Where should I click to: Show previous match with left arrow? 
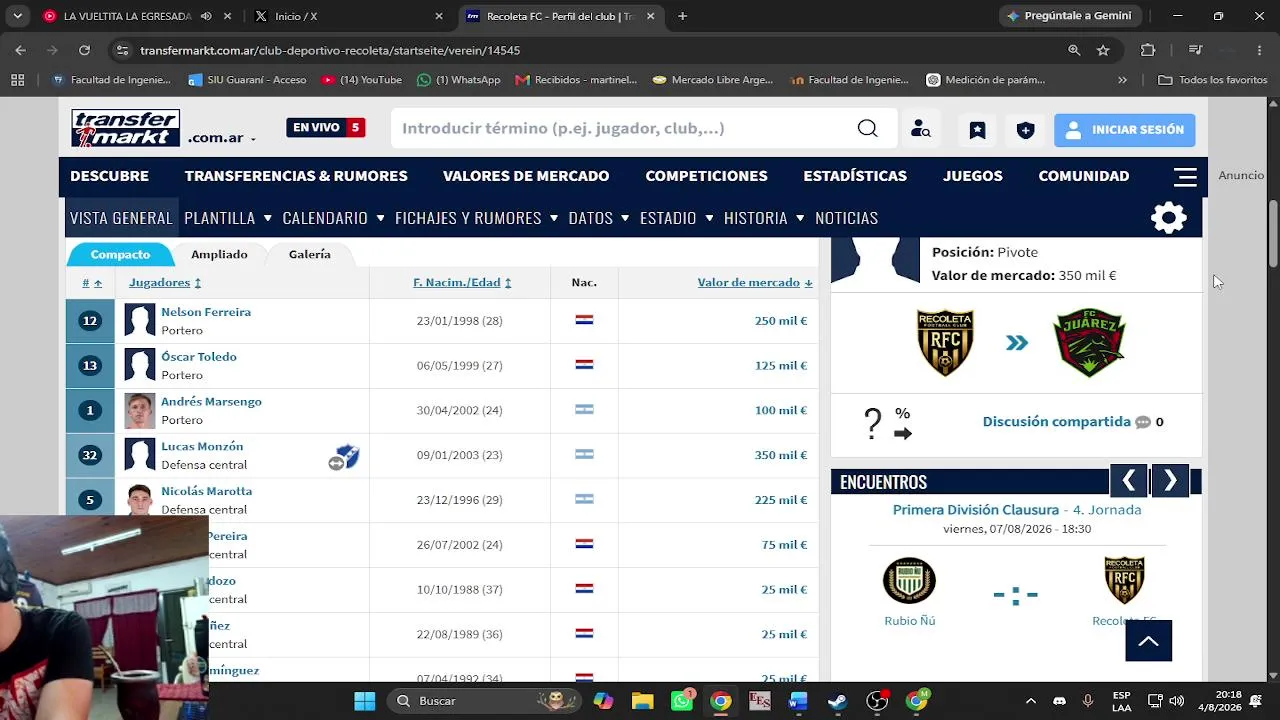1128,481
